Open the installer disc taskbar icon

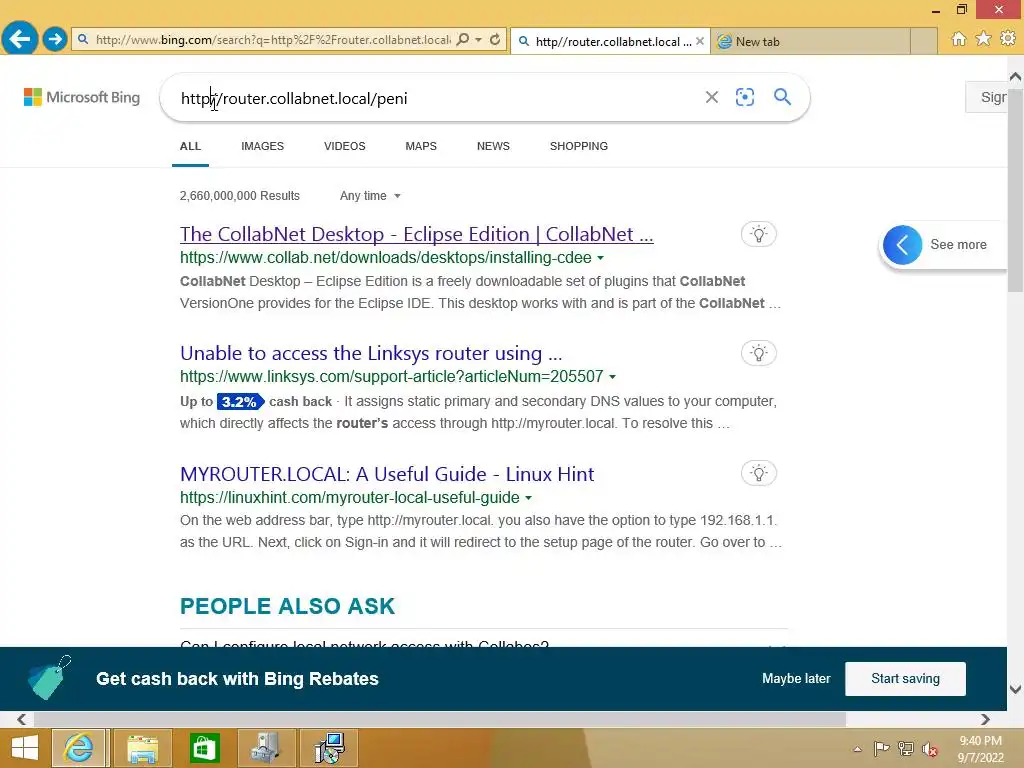[328, 748]
